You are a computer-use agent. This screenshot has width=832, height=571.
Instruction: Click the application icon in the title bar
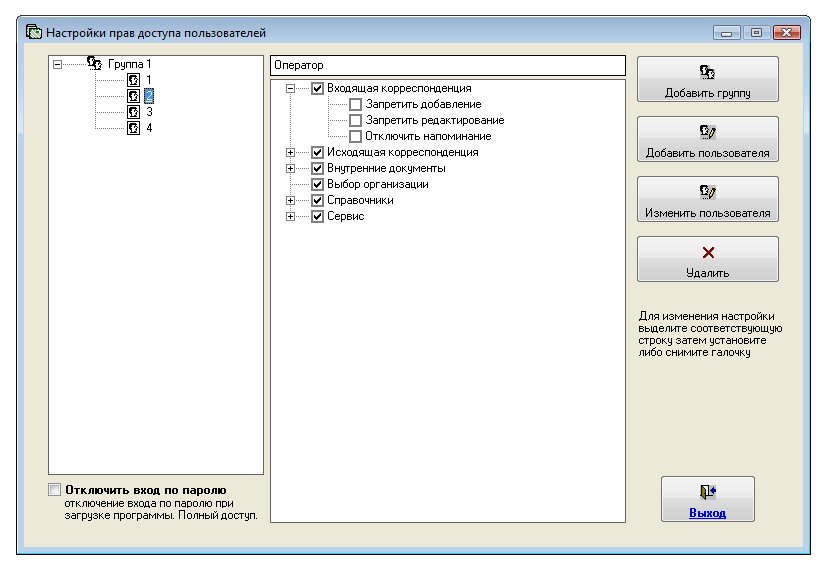[x=34, y=32]
